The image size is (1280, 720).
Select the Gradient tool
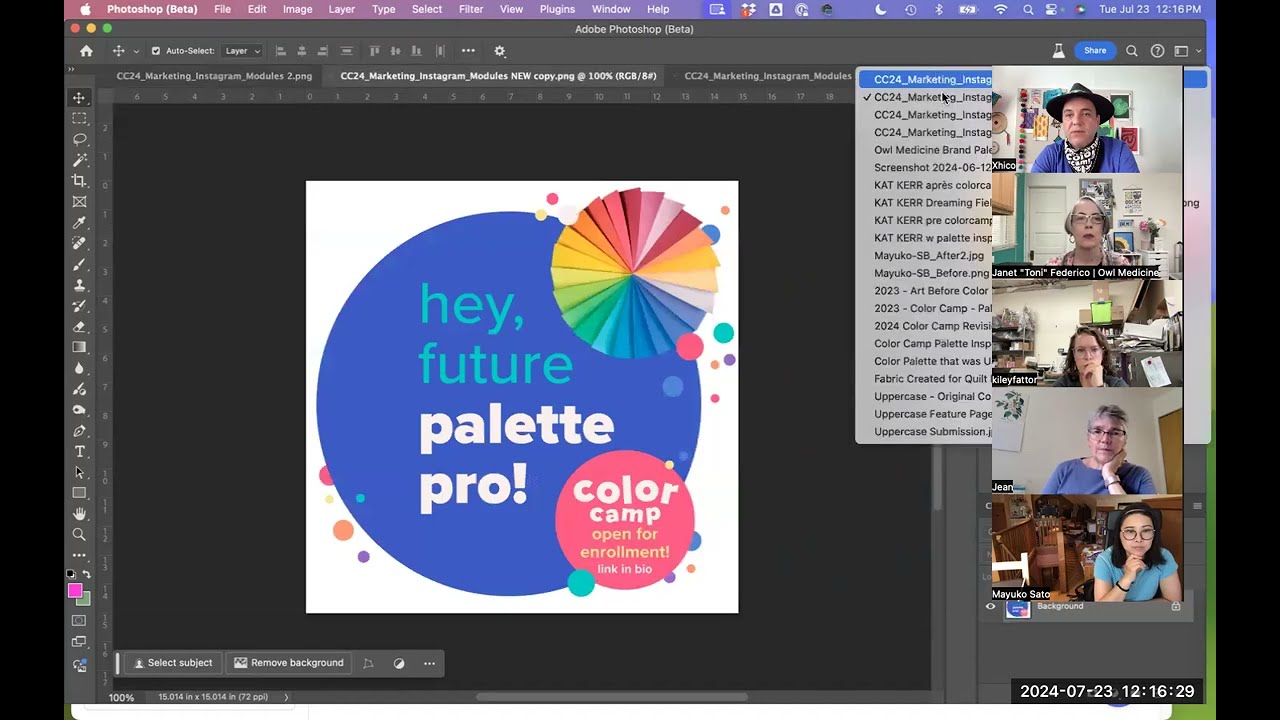pyautogui.click(x=79, y=347)
